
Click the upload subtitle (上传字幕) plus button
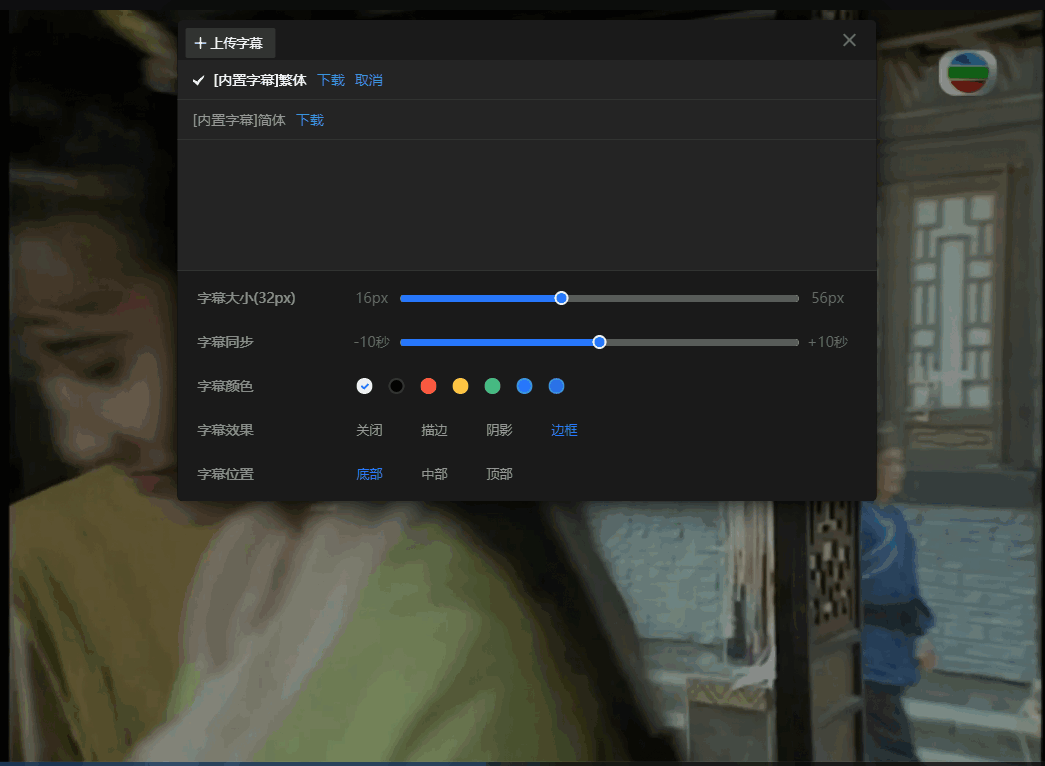coord(229,43)
